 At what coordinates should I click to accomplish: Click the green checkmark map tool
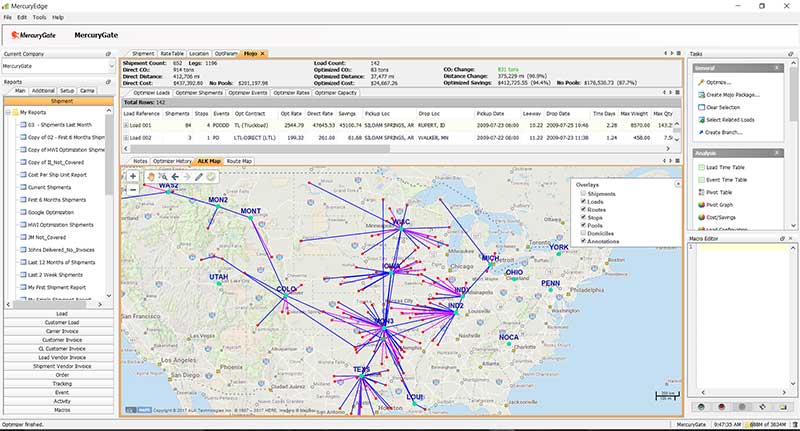(211, 177)
